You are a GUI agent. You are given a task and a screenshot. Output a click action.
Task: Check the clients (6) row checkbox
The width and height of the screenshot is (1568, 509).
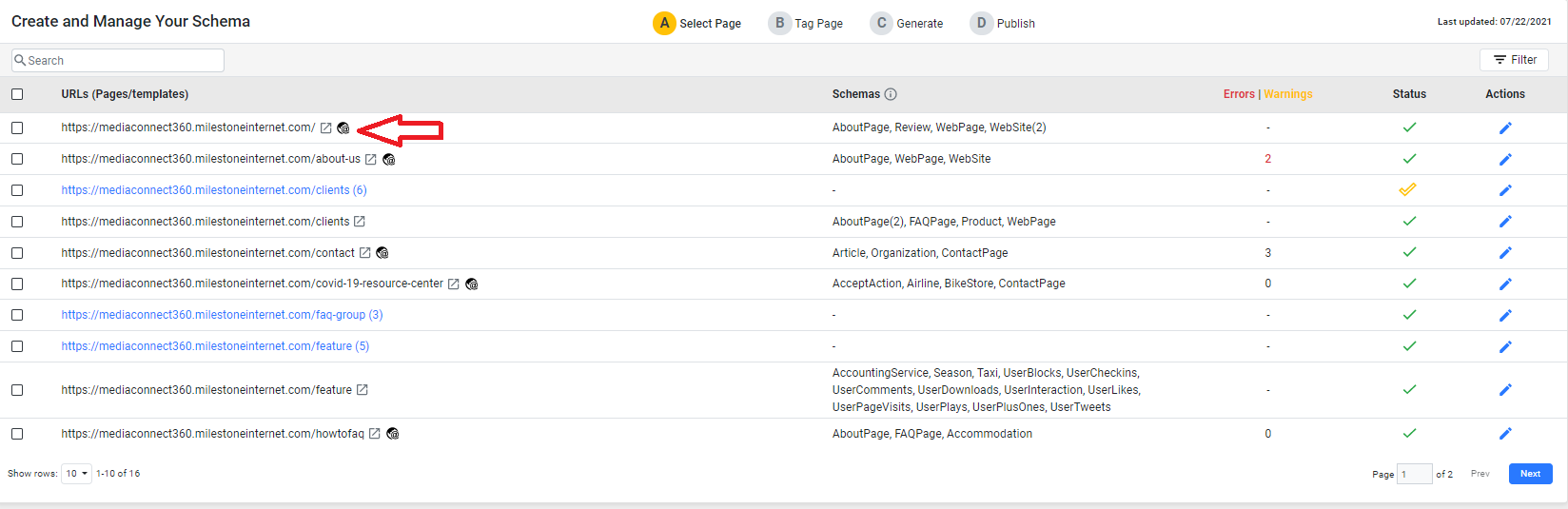(x=17, y=190)
